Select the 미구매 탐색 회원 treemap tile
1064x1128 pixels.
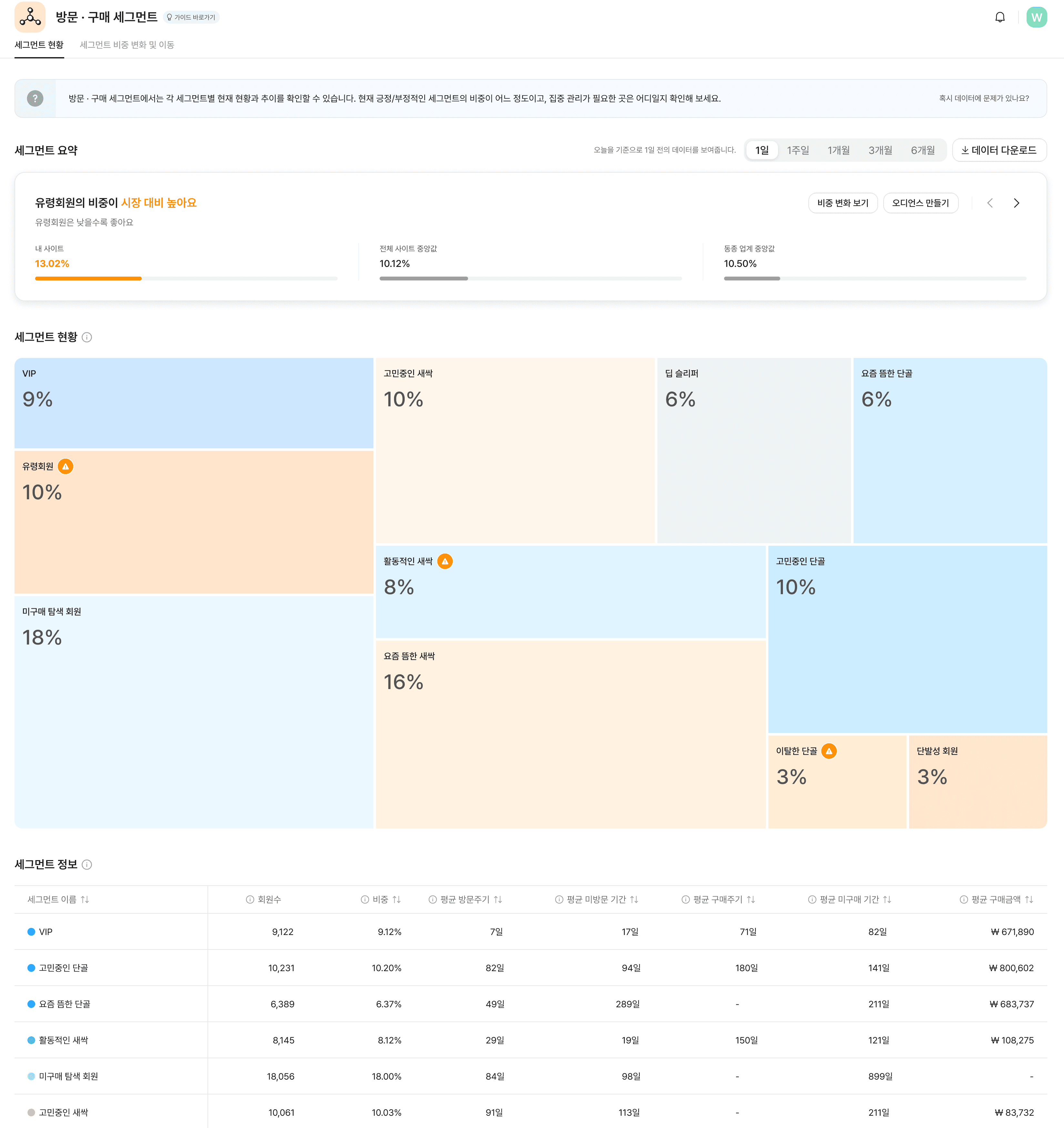(x=193, y=712)
